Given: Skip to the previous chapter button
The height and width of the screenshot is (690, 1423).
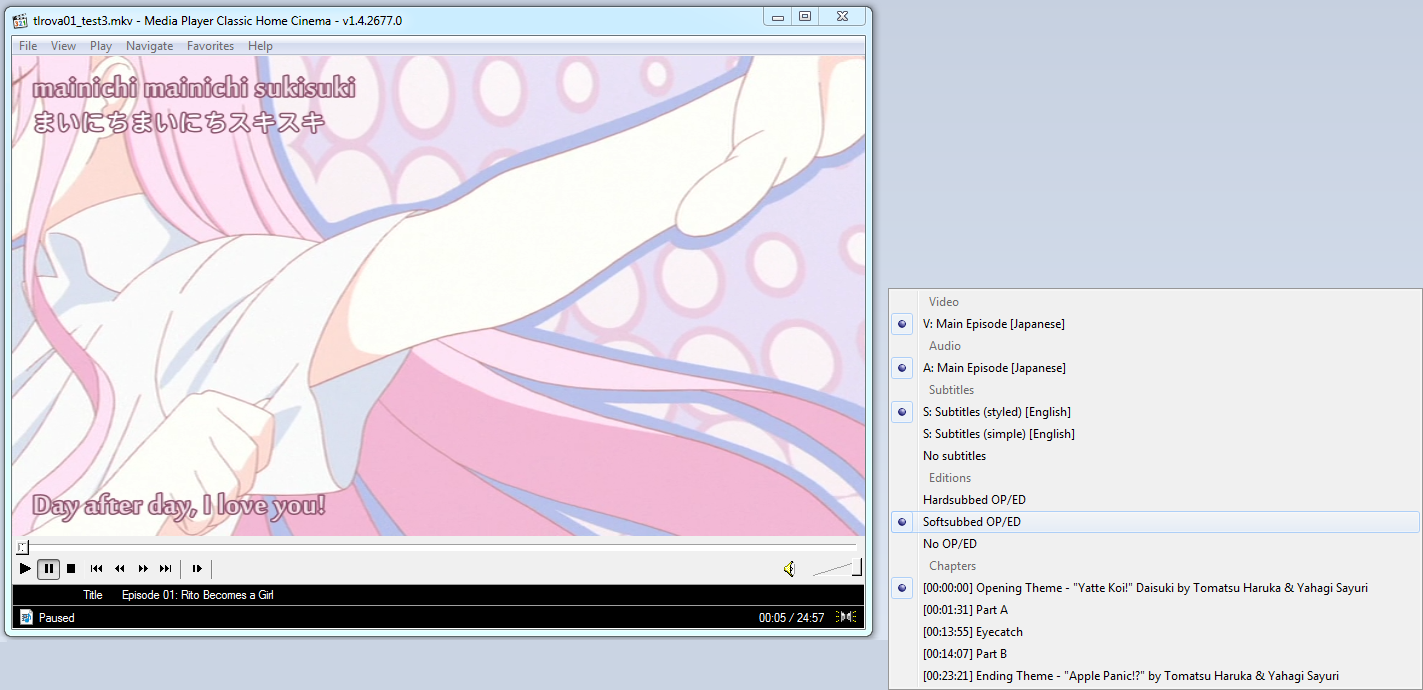Looking at the screenshot, I should point(96,569).
